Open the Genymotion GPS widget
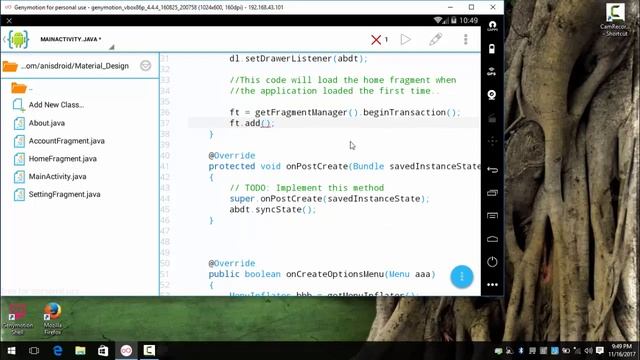Screen dimensions: 640x360 pyautogui.click(x=492, y=72)
